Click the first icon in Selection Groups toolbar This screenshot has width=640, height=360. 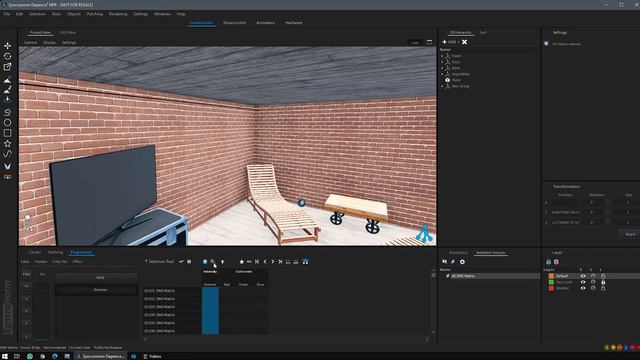pyautogui.click(x=444, y=262)
